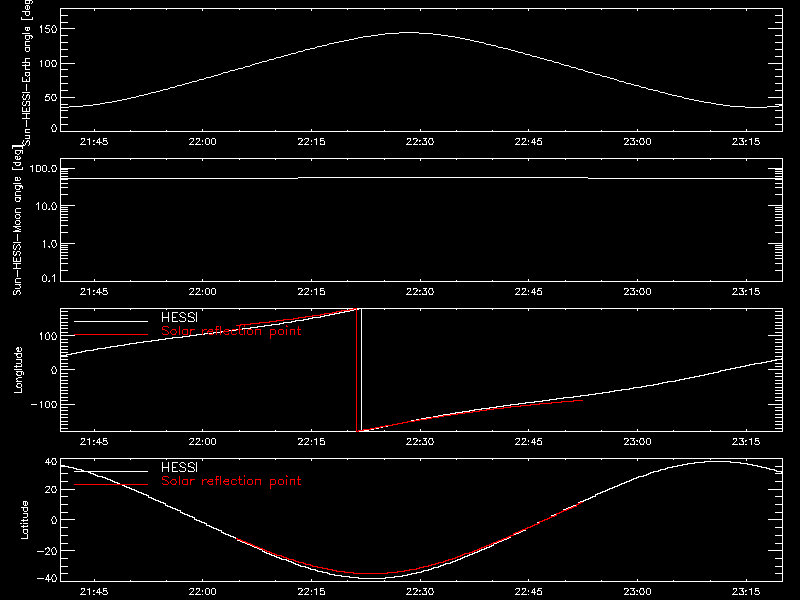
Task: Click the 10.0 tick on Moon angle axis
Action: pyautogui.click(x=46, y=206)
